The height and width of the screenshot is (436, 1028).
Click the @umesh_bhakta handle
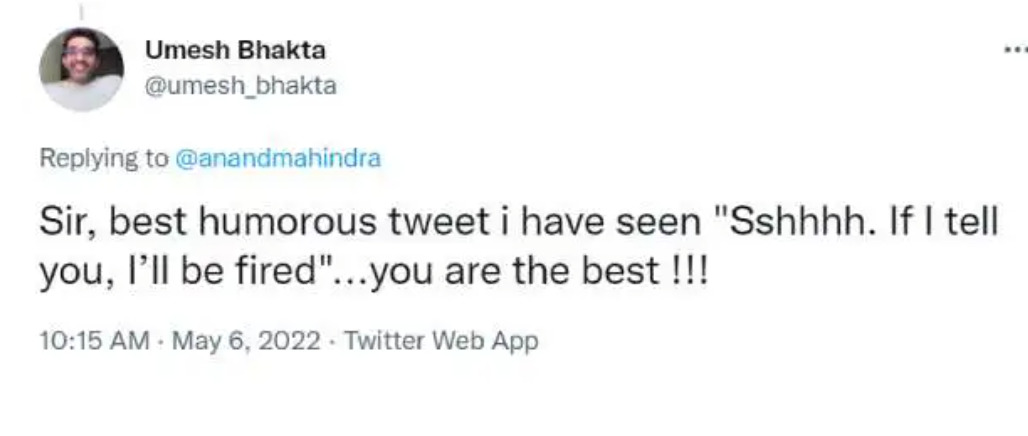coord(240,86)
